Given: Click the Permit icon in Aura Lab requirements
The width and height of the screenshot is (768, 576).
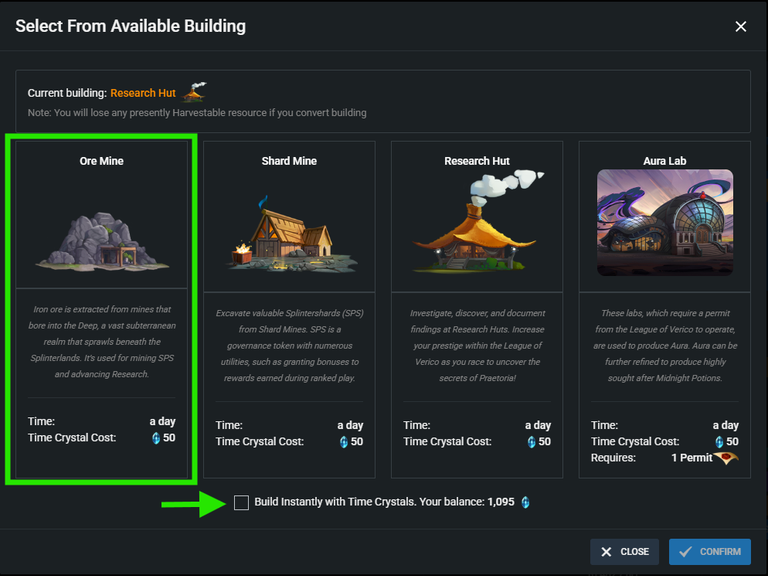Looking at the screenshot, I should coord(726,458).
